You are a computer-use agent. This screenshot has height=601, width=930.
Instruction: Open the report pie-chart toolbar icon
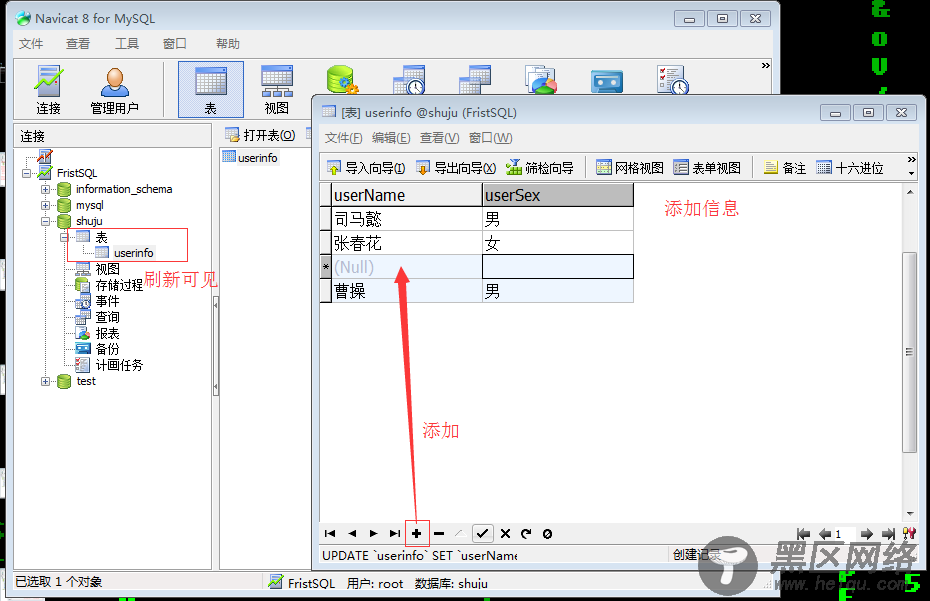pyautogui.click(x=540, y=80)
